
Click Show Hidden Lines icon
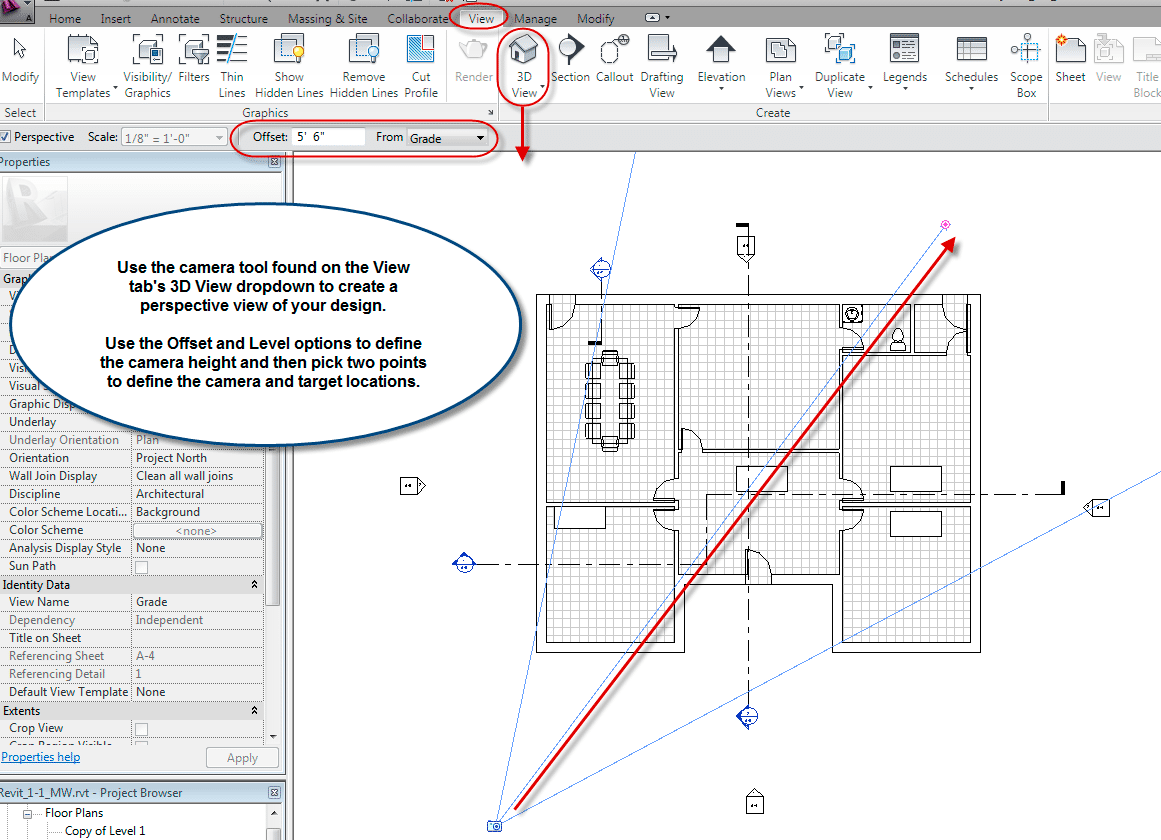[x=289, y=52]
